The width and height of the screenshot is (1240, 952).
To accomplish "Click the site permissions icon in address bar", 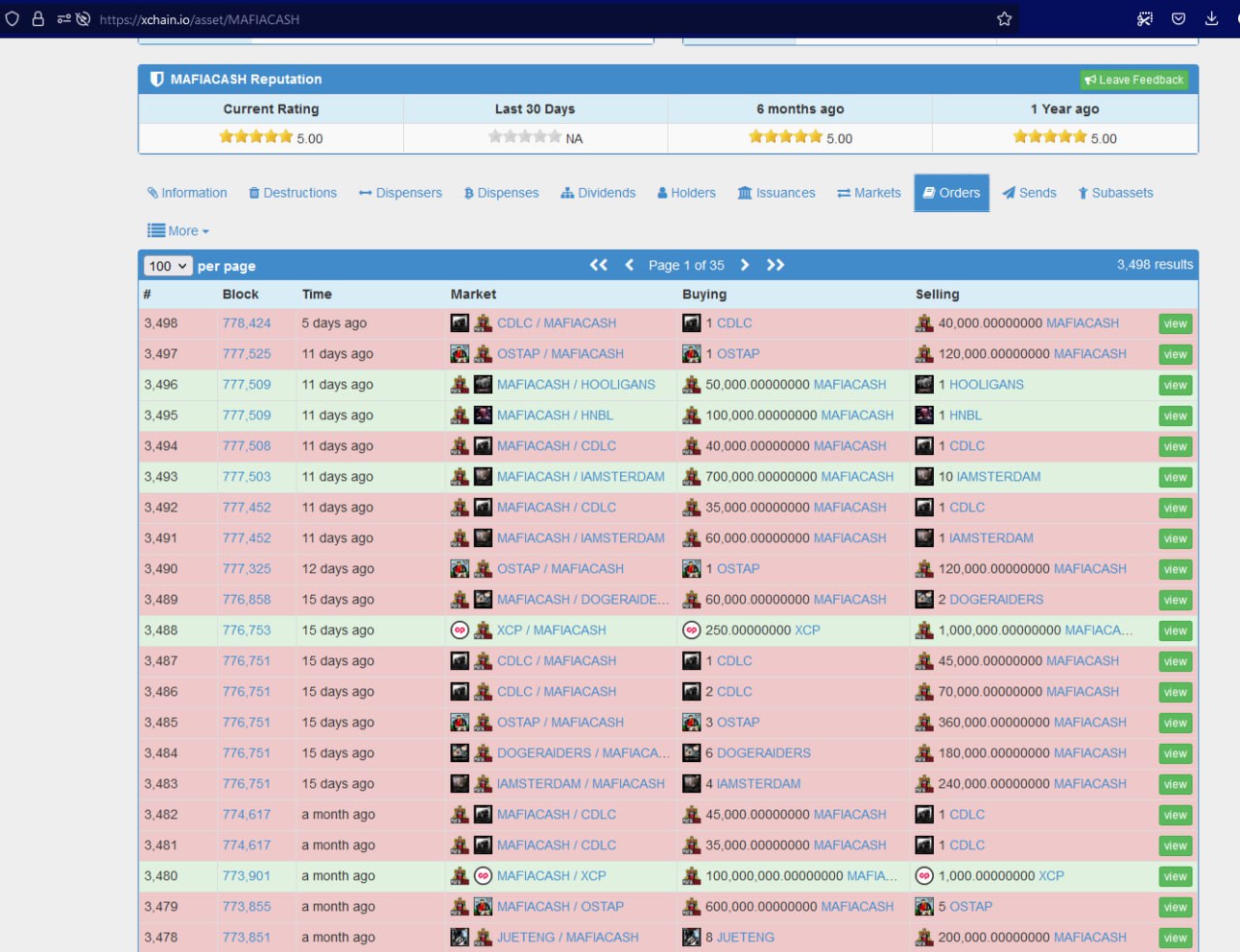I will click(64, 18).
